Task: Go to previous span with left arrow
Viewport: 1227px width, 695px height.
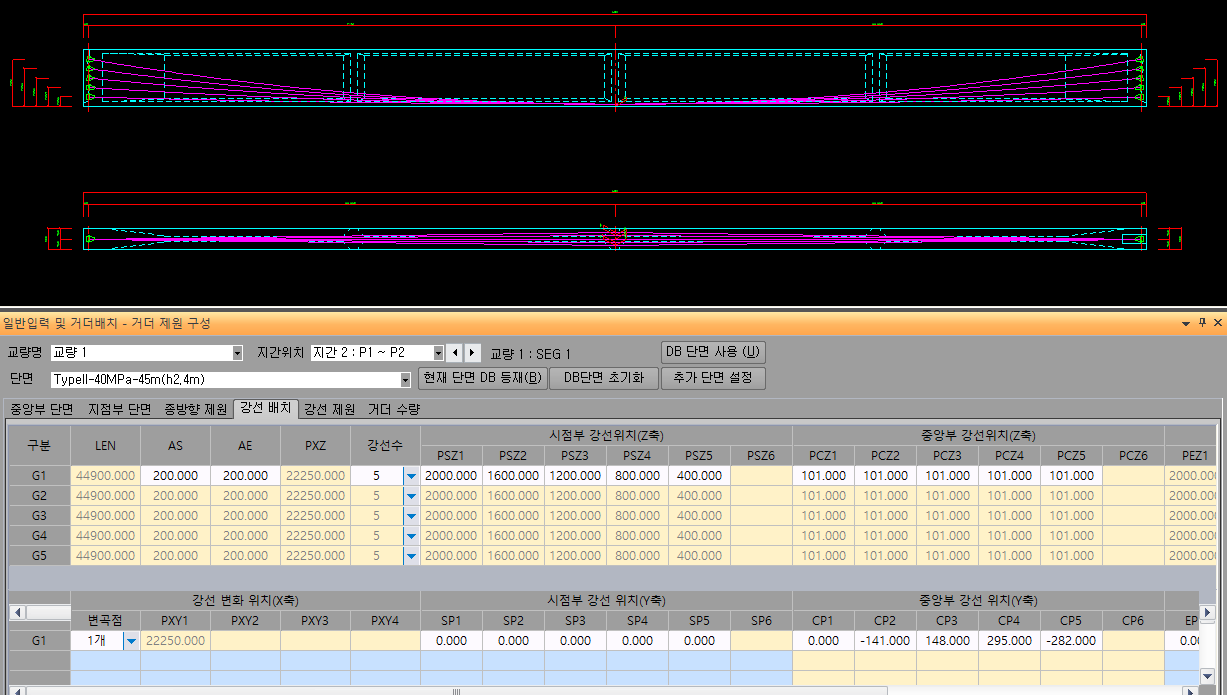Action: (455, 352)
